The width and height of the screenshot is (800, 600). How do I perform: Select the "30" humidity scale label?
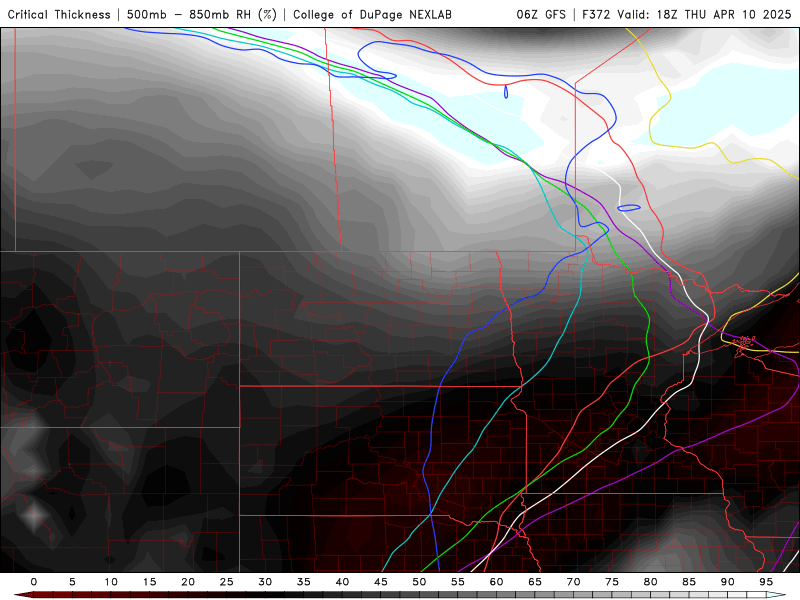pos(265,582)
